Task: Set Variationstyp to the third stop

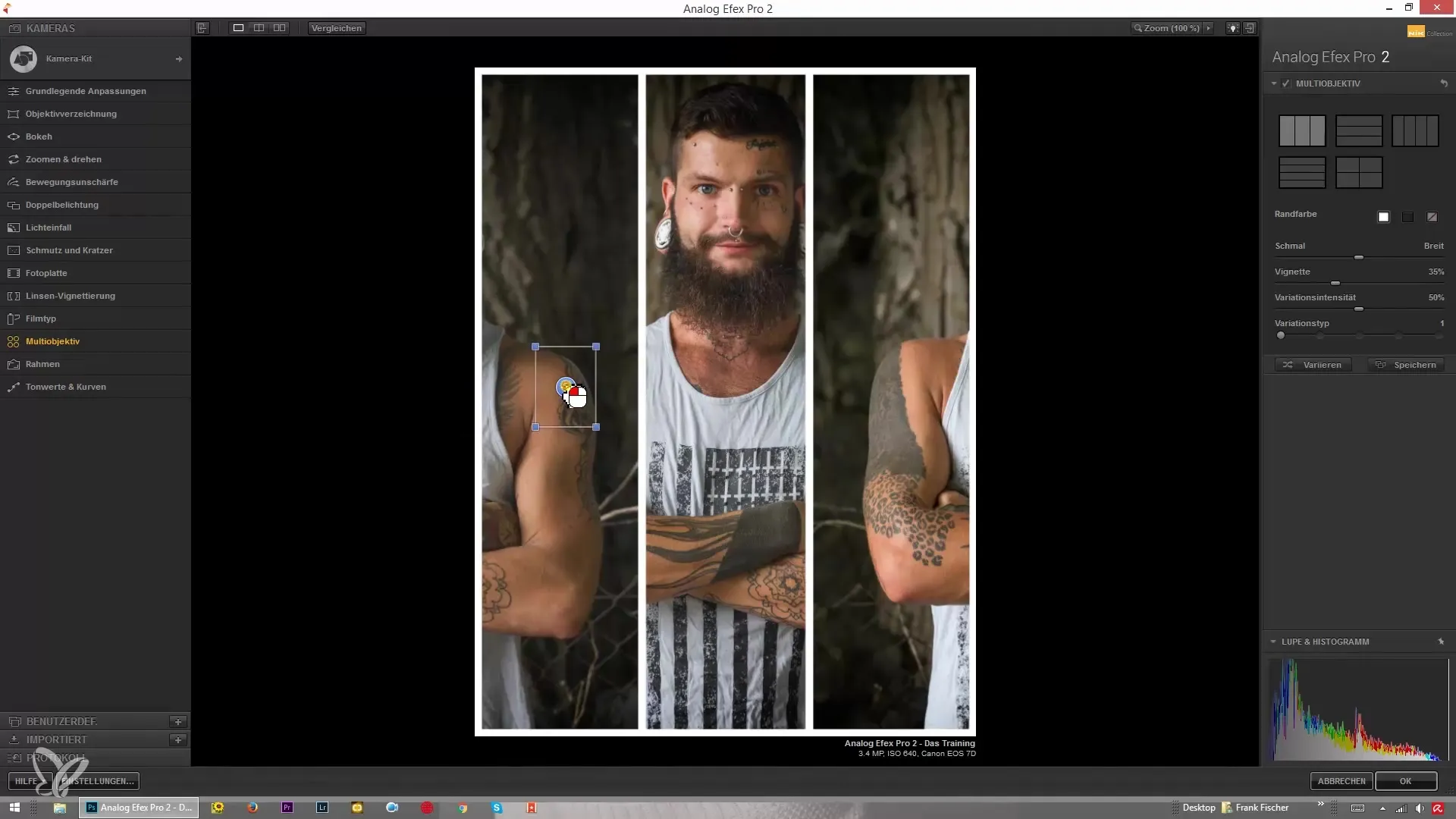Action: tap(1360, 335)
